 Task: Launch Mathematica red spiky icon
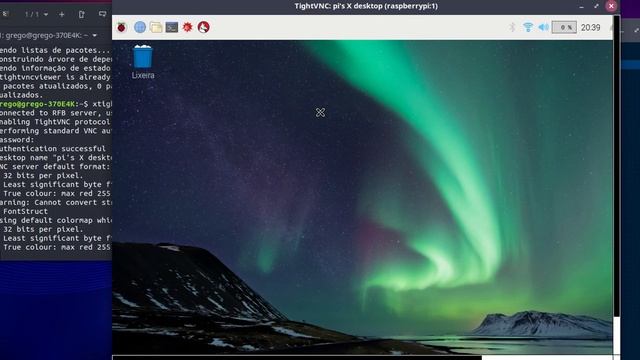187,27
